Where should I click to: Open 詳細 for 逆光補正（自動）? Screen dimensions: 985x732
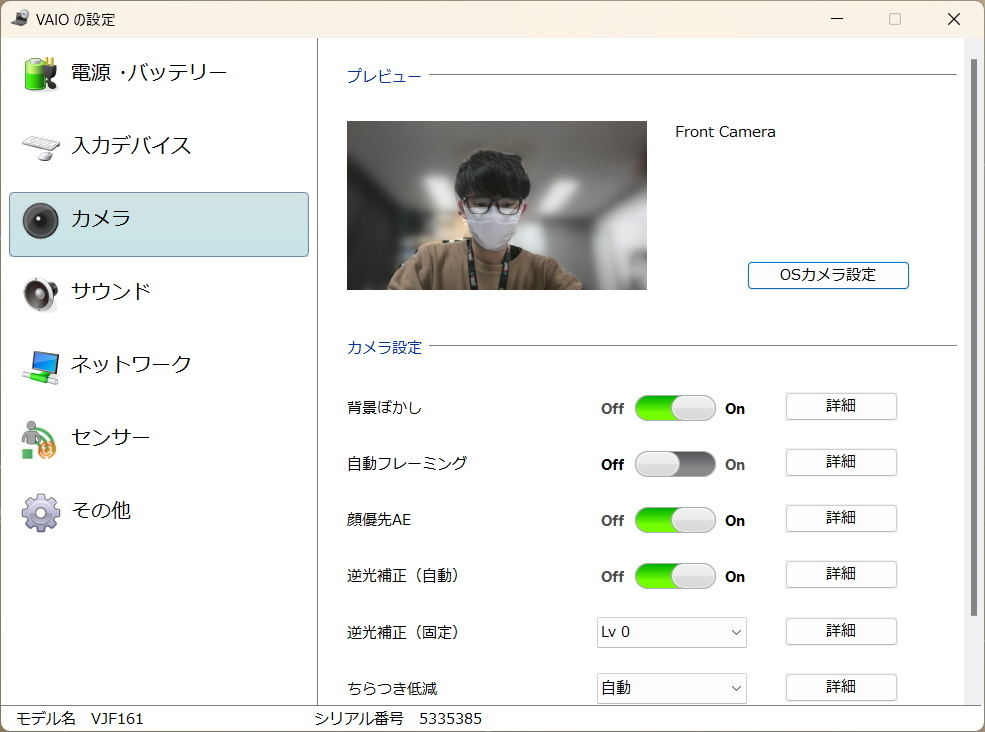pyautogui.click(x=841, y=574)
